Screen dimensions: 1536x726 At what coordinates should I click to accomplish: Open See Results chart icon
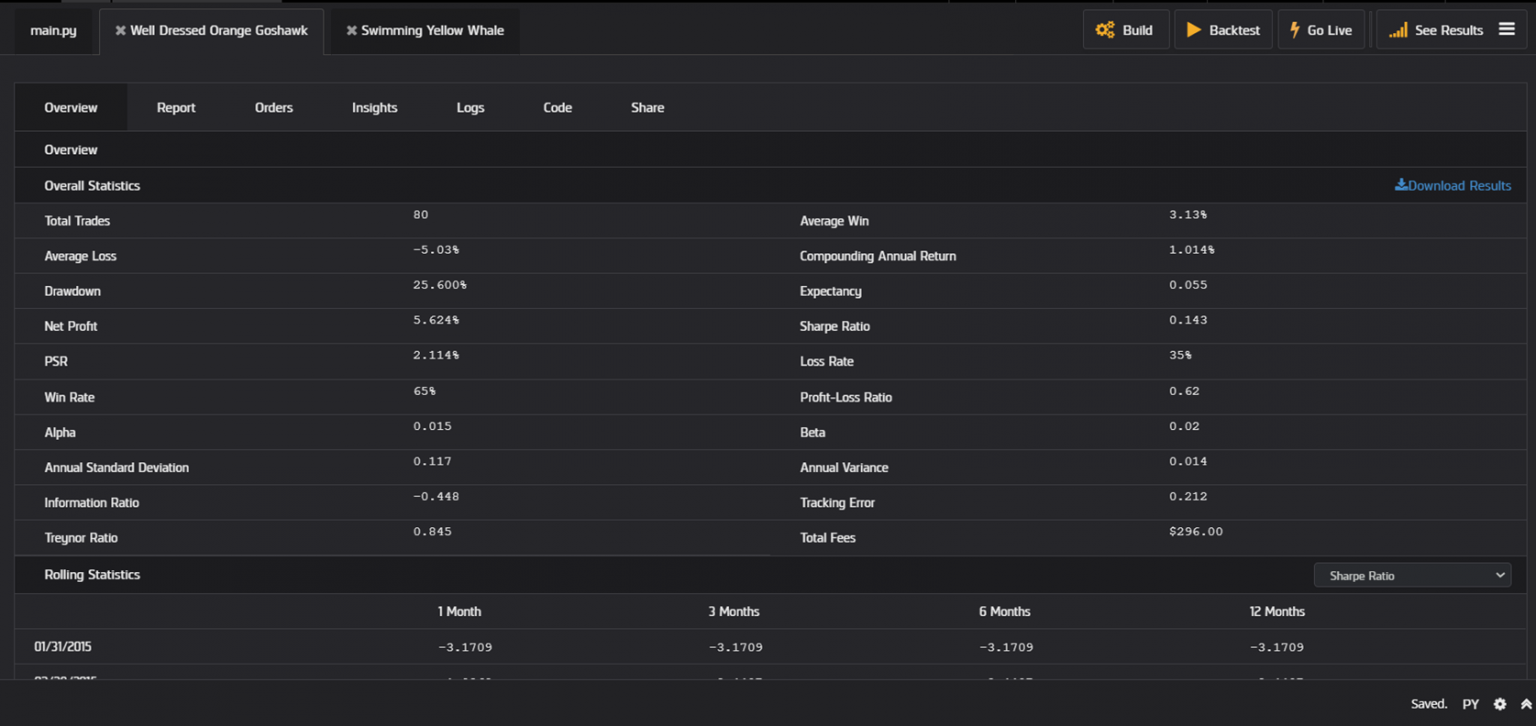tap(1398, 30)
